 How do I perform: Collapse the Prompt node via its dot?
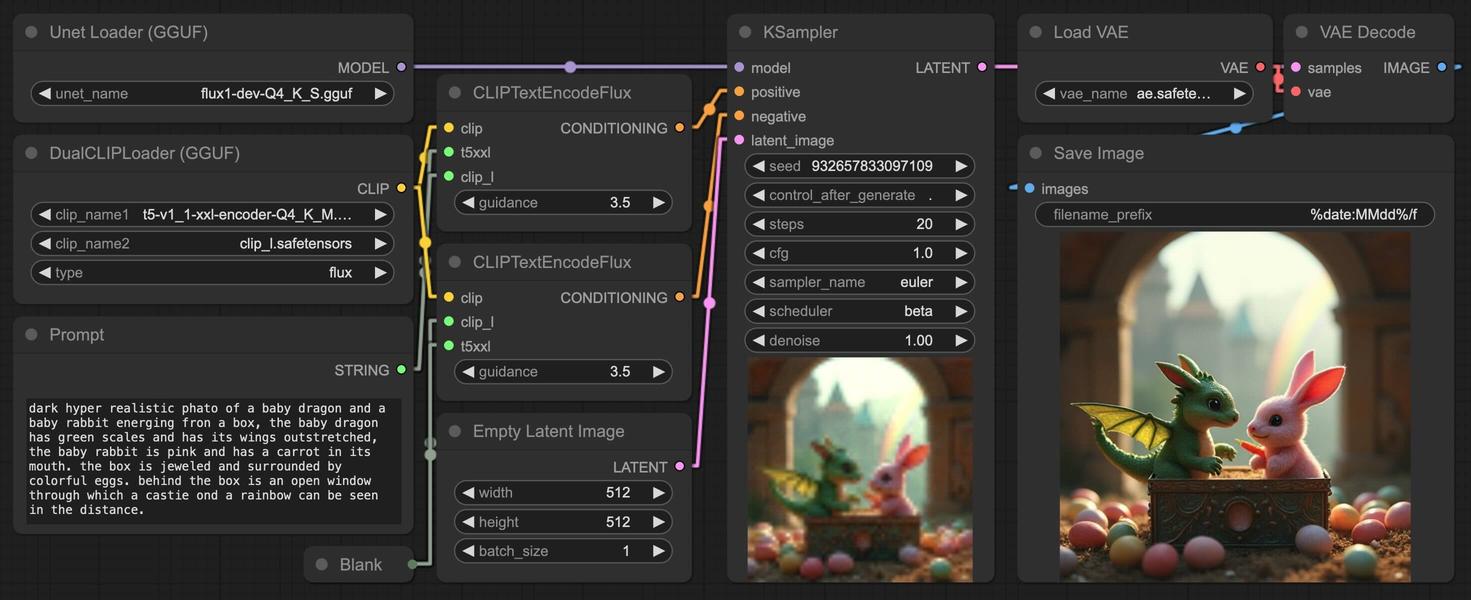pos(31,334)
